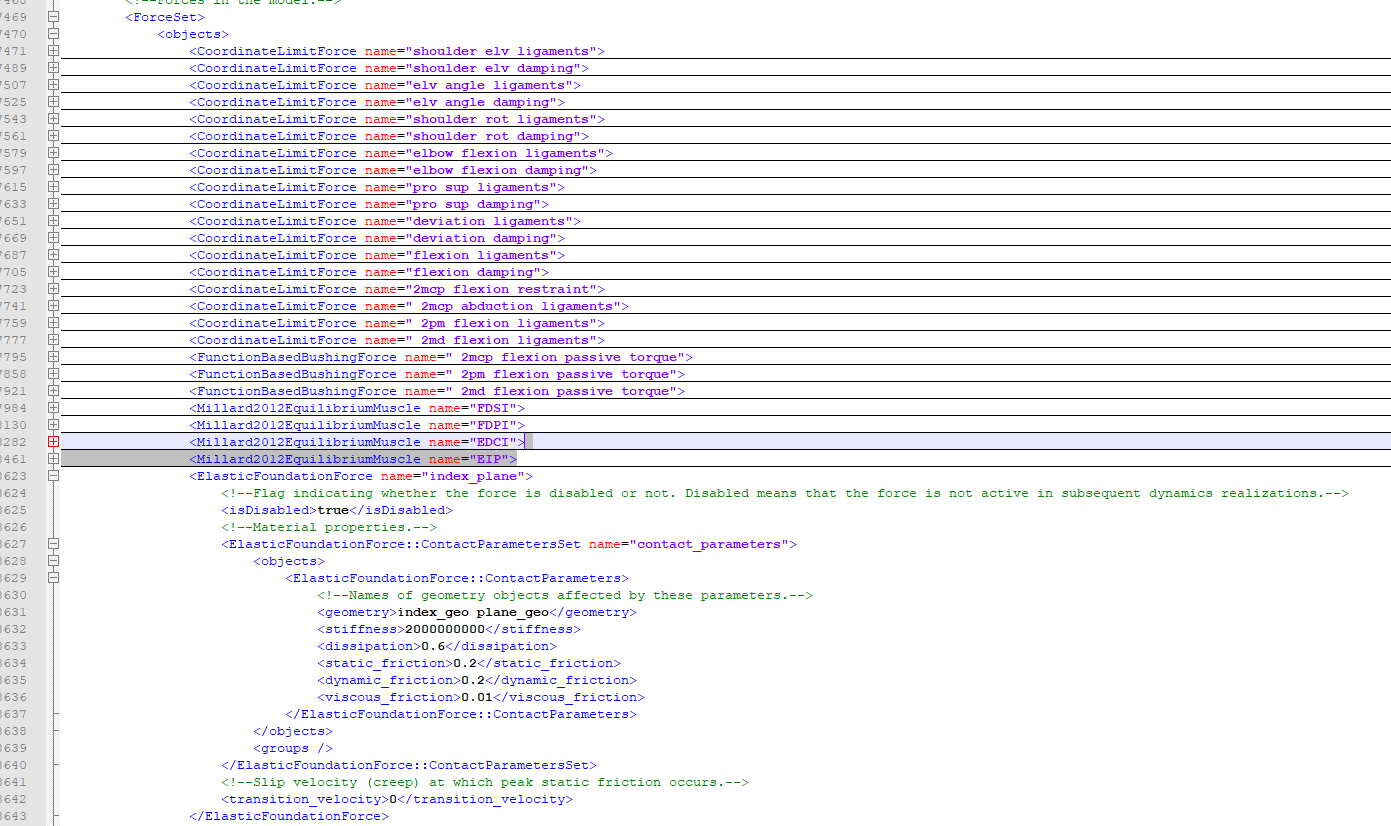This screenshot has width=1391, height=826.
Task: Expand the "2md flexion passive torque" fold marker
Action: pos(53,391)
